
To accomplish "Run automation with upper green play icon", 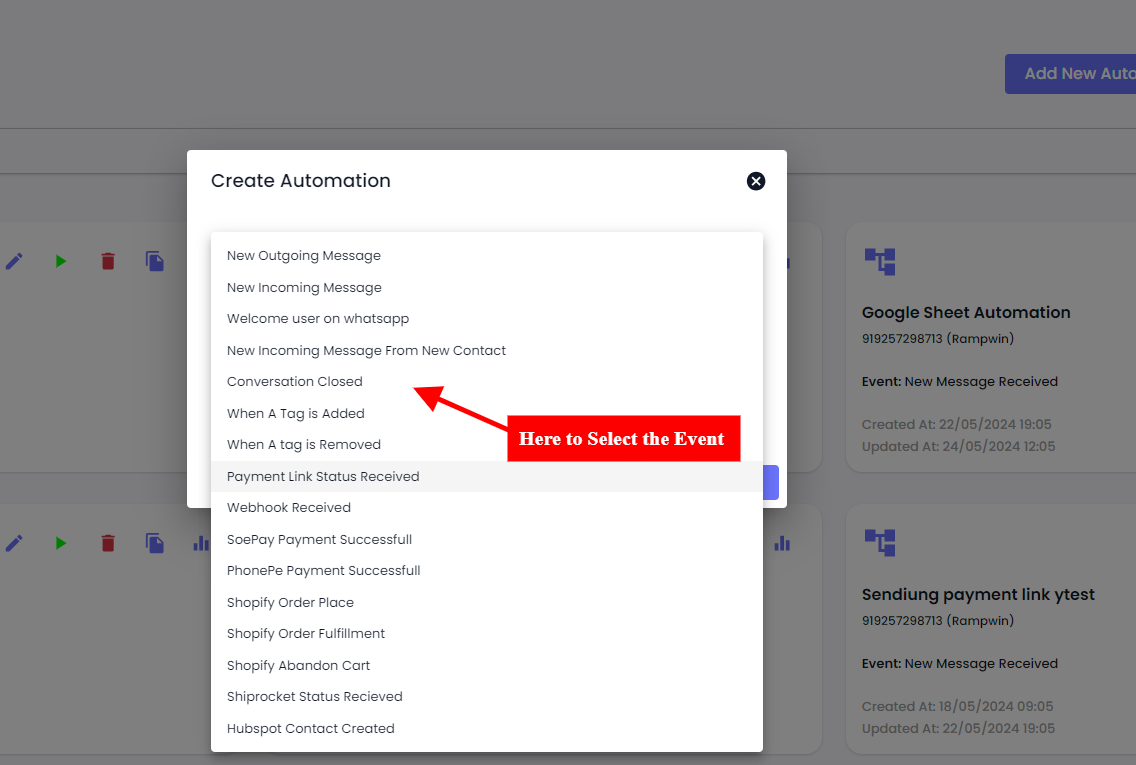I will 61,261.
